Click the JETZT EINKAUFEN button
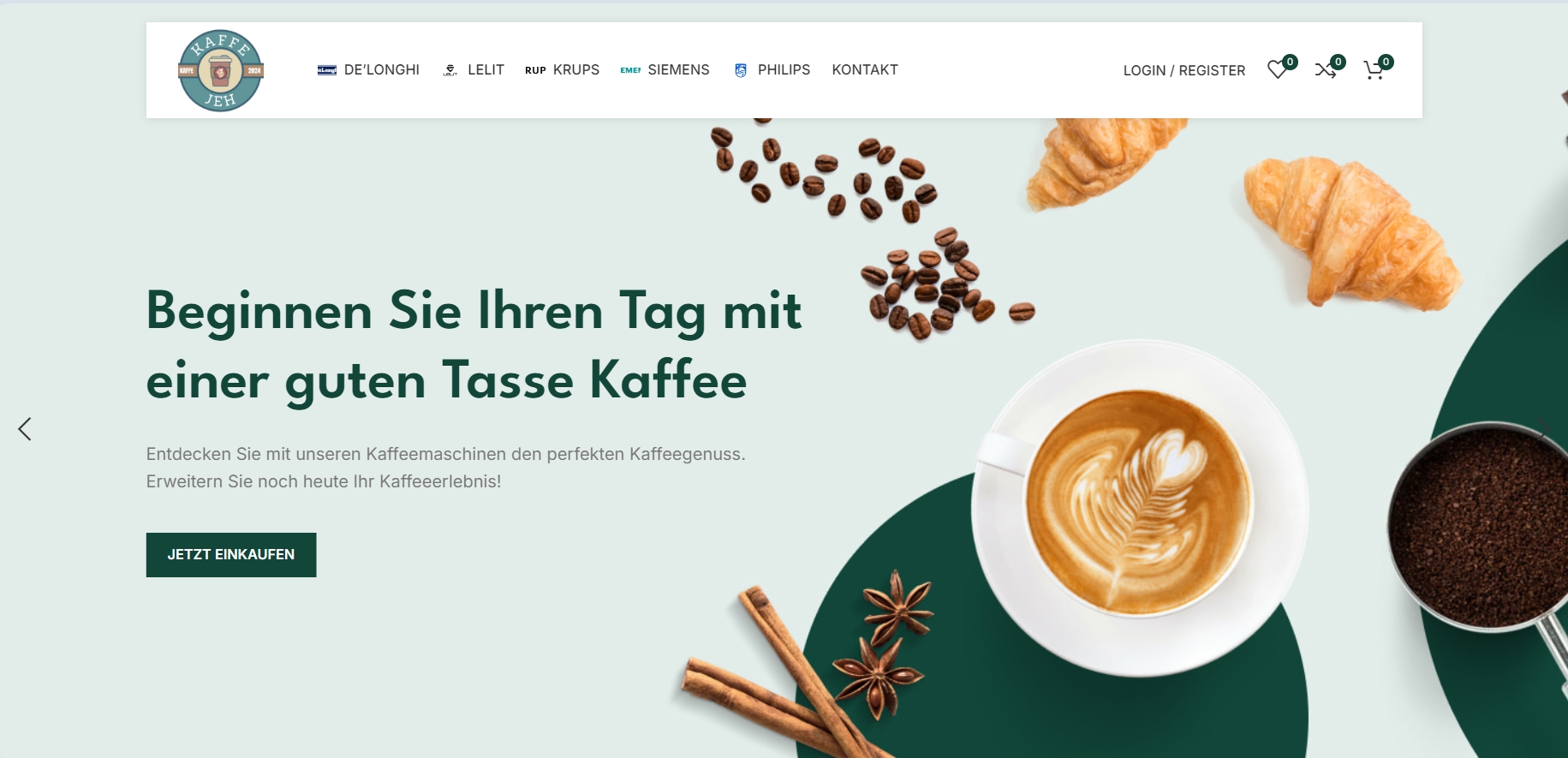 [x=231, y=555]
